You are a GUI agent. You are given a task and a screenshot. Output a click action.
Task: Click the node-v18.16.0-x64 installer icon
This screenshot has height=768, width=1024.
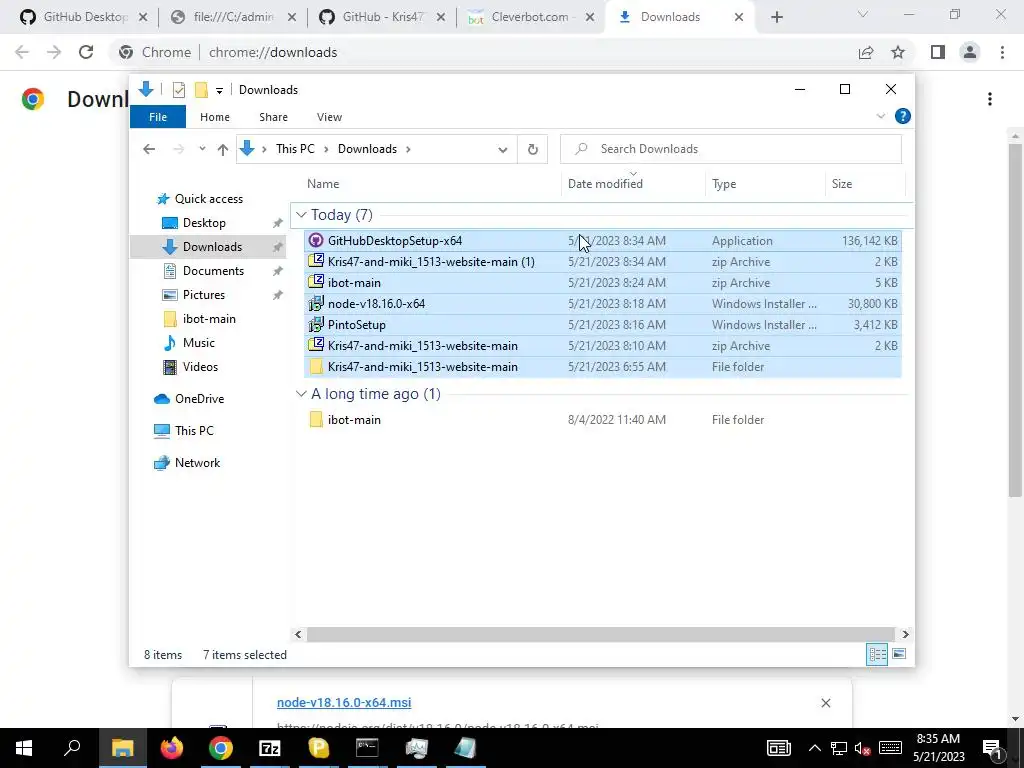tap(316, 303)
